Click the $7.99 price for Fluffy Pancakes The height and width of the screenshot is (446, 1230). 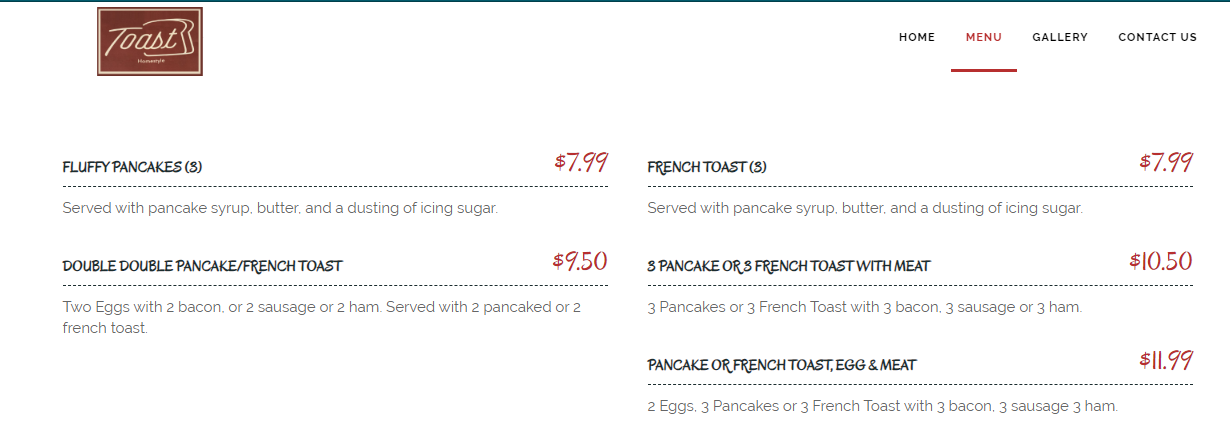tap(581, 162)
